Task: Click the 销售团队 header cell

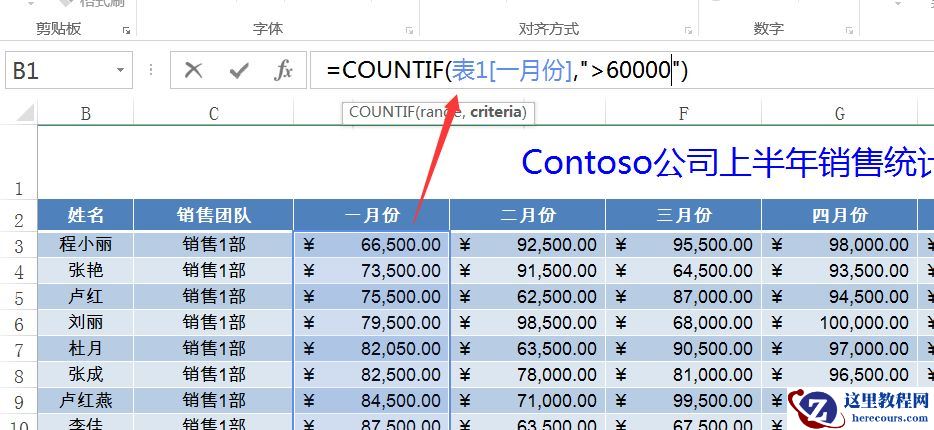Action: coord(214,215)
